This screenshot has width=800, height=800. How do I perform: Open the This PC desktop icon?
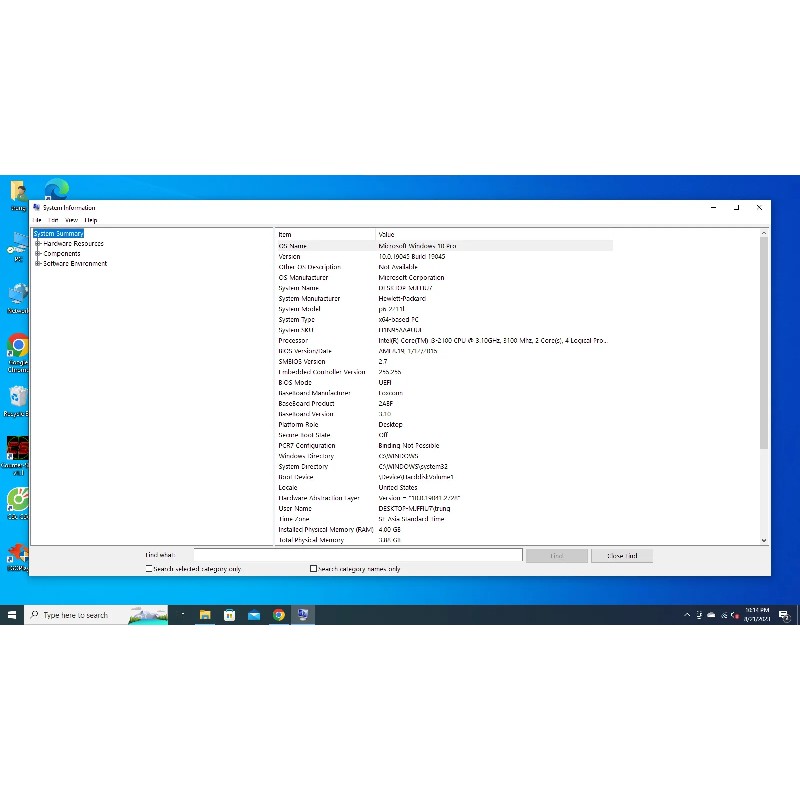tap(18, 246)
